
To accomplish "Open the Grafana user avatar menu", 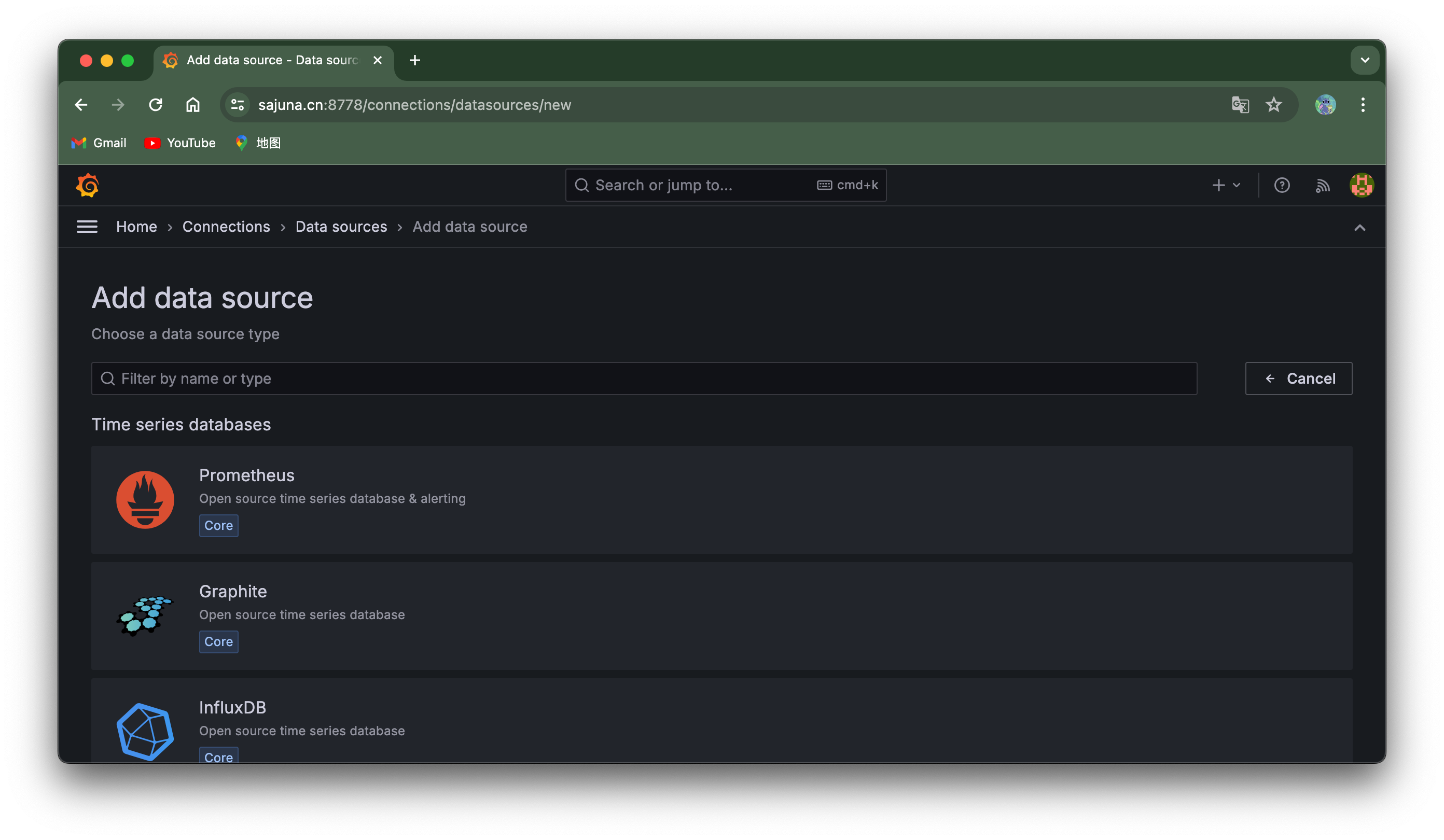I will pyautogui.click(x=1362, y=185).
